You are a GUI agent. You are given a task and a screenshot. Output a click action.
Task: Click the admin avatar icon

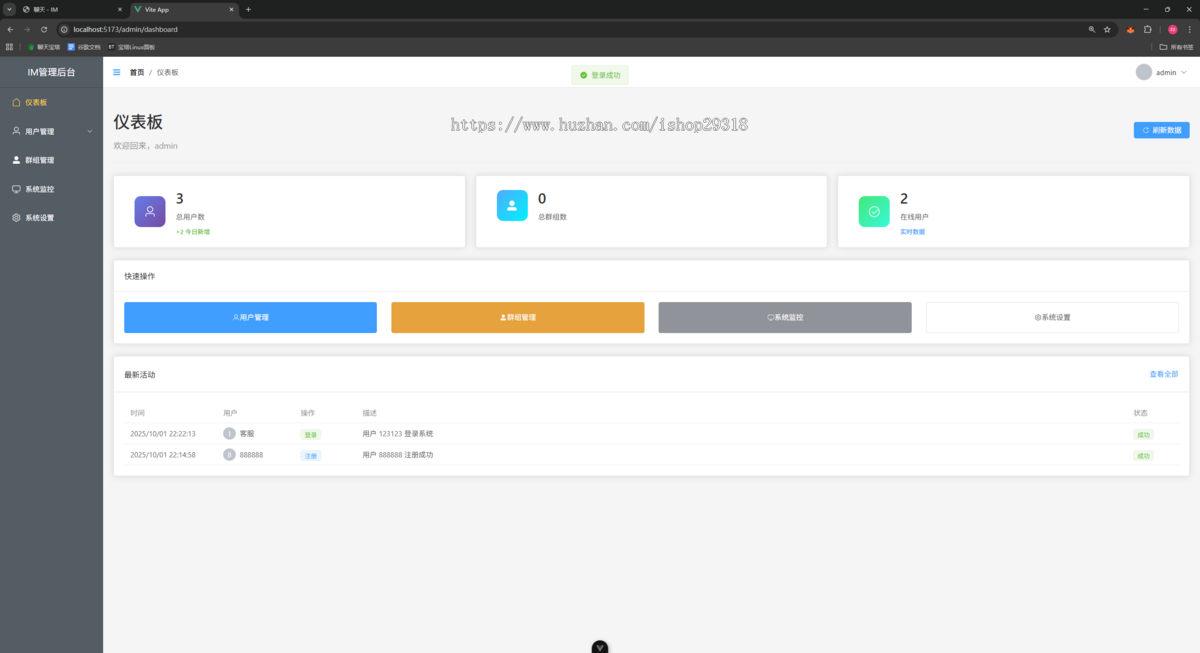pos(1144,72)
